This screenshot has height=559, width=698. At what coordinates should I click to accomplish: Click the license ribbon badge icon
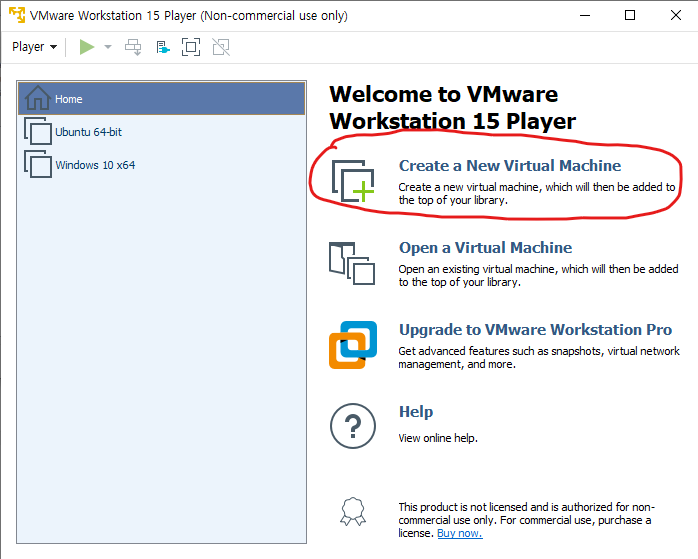353,511
